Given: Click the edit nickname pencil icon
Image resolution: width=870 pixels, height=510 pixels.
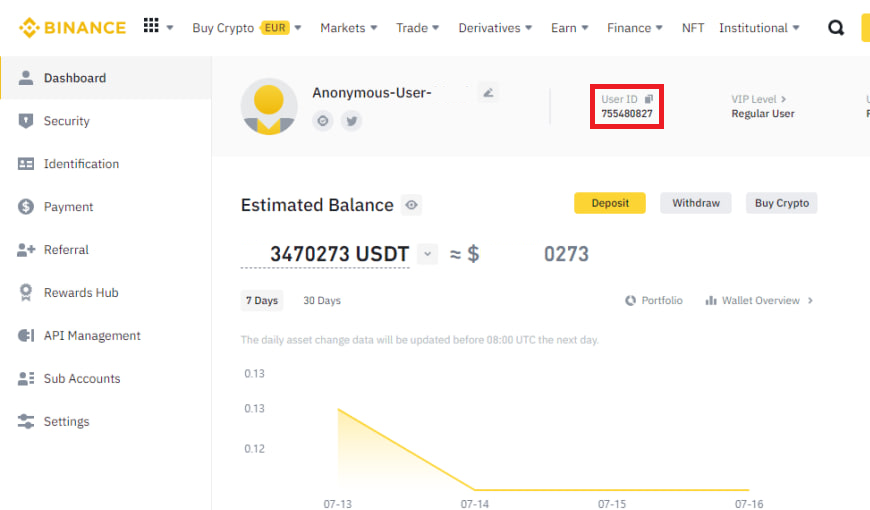Looking at the screenshot, I should [x=488, y=93].
